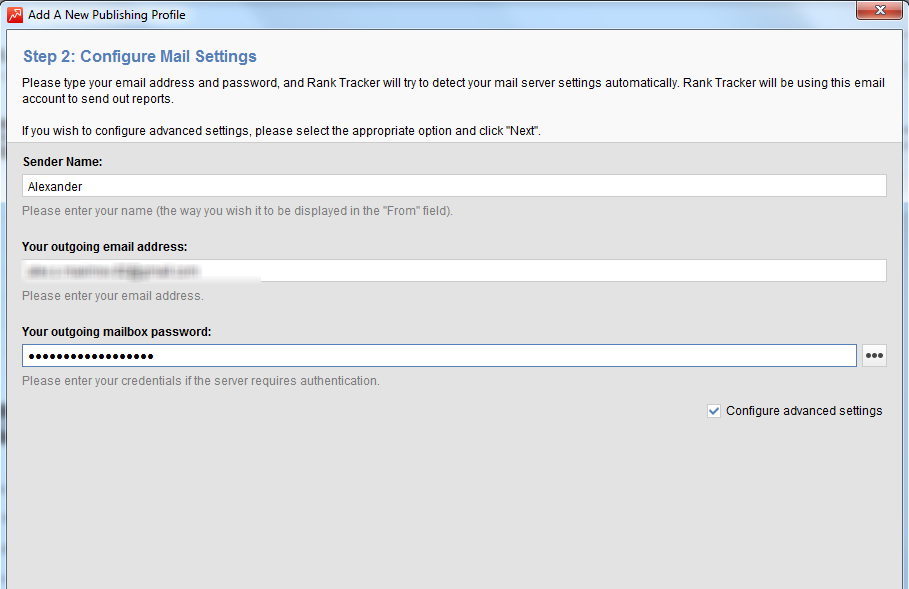909x589 pixels.
Task: Select the blurred email text in the address field
Action: (x=112, y=271)
